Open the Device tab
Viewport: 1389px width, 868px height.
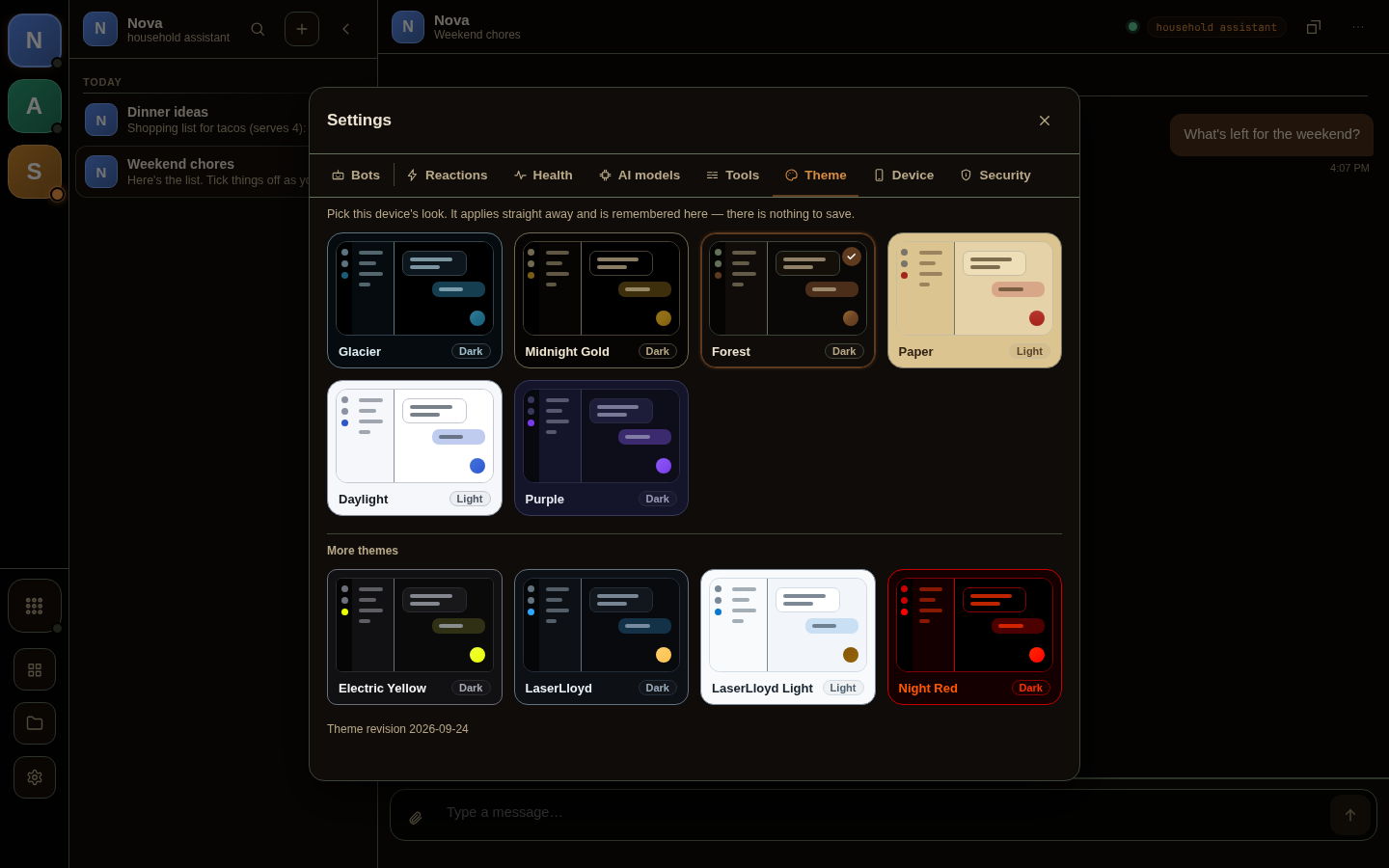(904, 176)
